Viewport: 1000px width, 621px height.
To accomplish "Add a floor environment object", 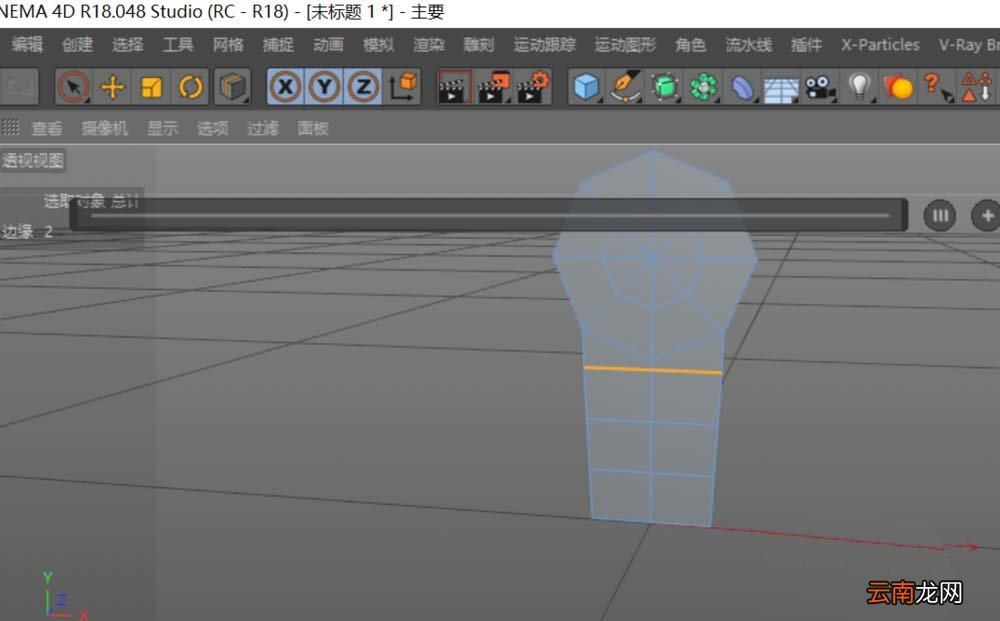I will (781, 88).
